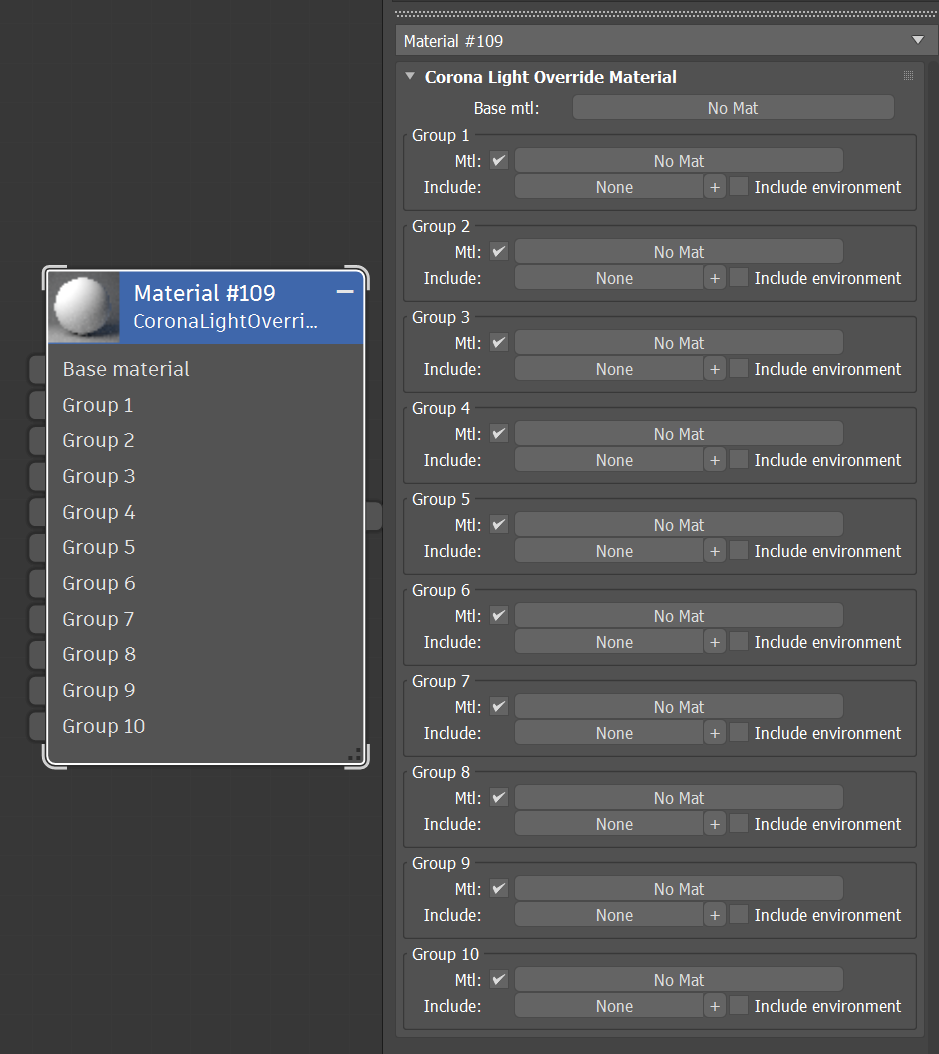939x1054 pixels.
Task: Click the node's output socket on right edge
Action: [374, 516]
